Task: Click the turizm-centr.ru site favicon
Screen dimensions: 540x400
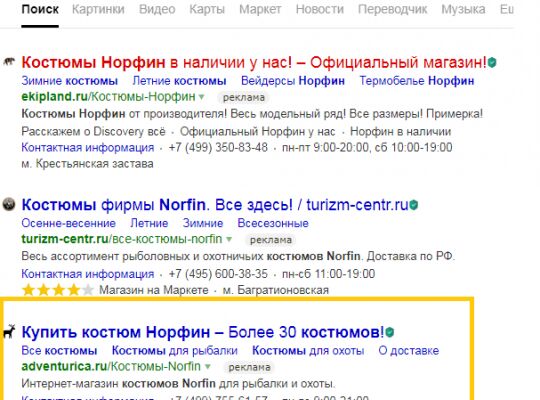Action: [x=9, y=204]
